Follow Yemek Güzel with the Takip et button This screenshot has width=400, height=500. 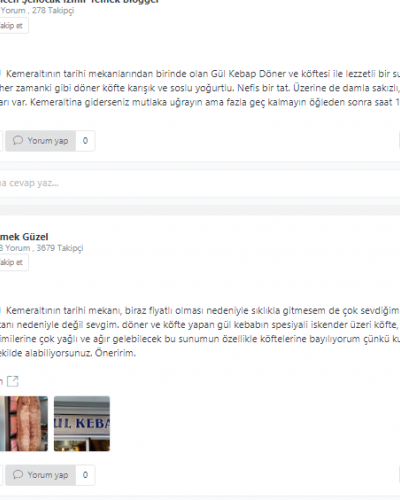point(13,262)
